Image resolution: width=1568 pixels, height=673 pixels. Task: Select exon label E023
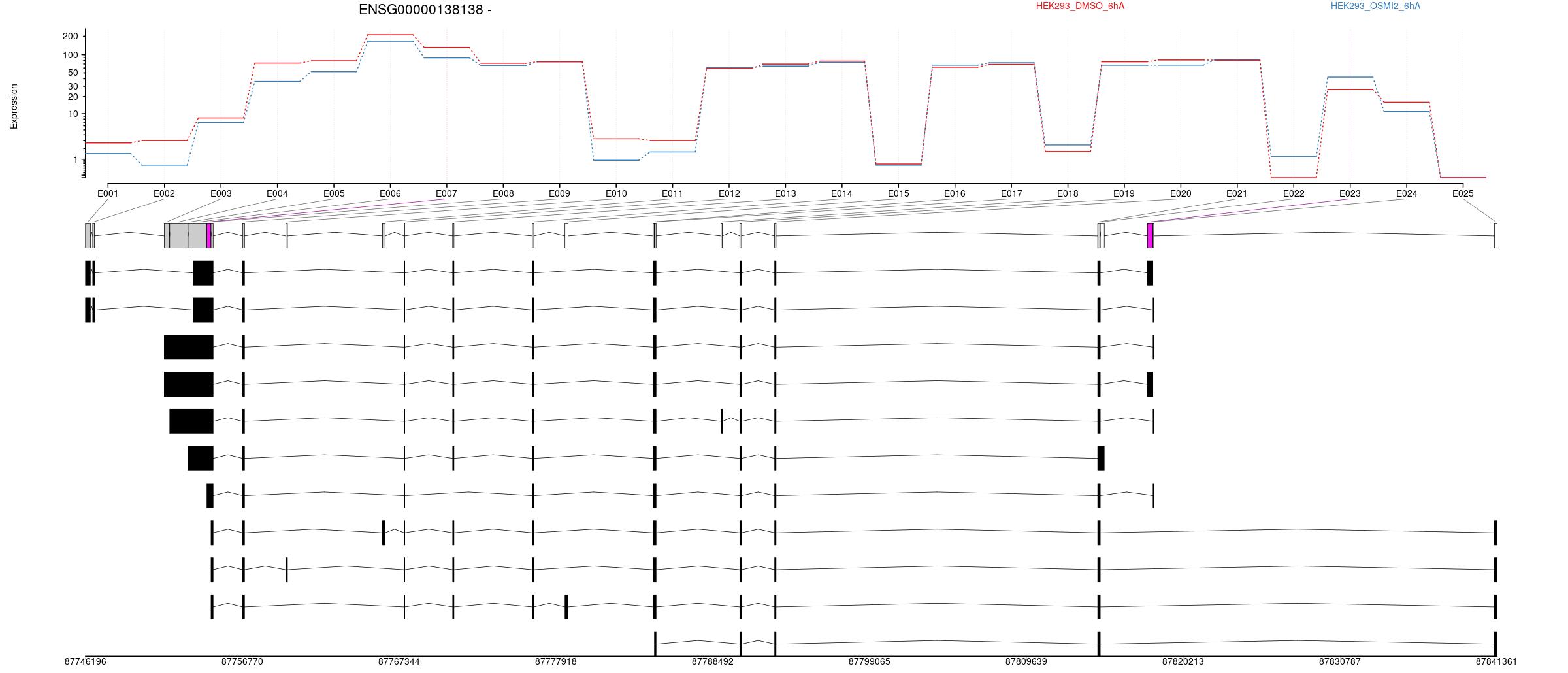coord(1350,193)
